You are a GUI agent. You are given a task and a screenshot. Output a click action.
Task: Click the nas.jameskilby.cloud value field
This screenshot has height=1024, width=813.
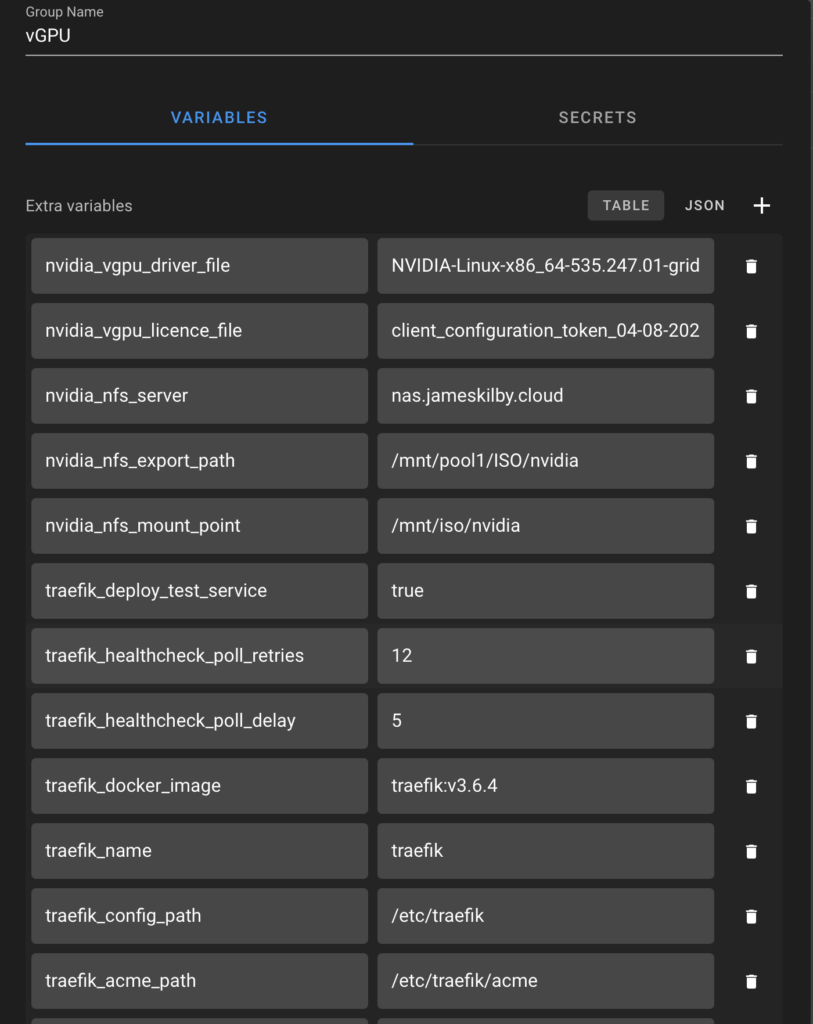pyautogui.click(x=545, y=396)
